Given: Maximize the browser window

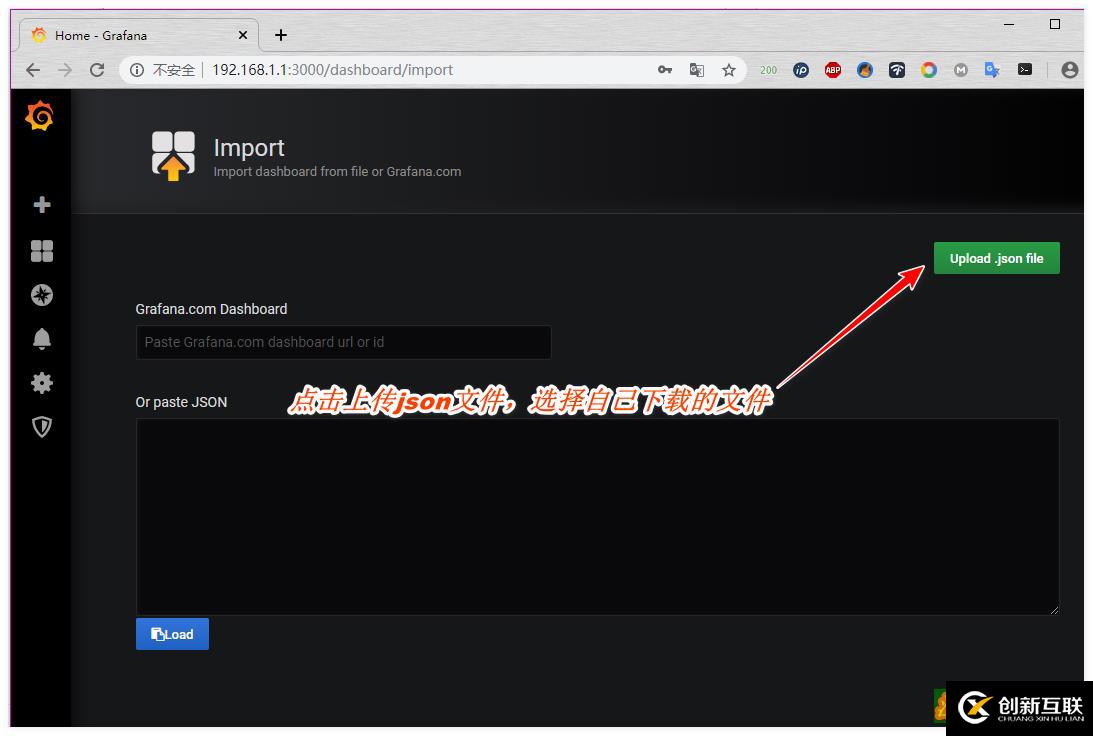Looking at the screenshot, I should 1055,24.
